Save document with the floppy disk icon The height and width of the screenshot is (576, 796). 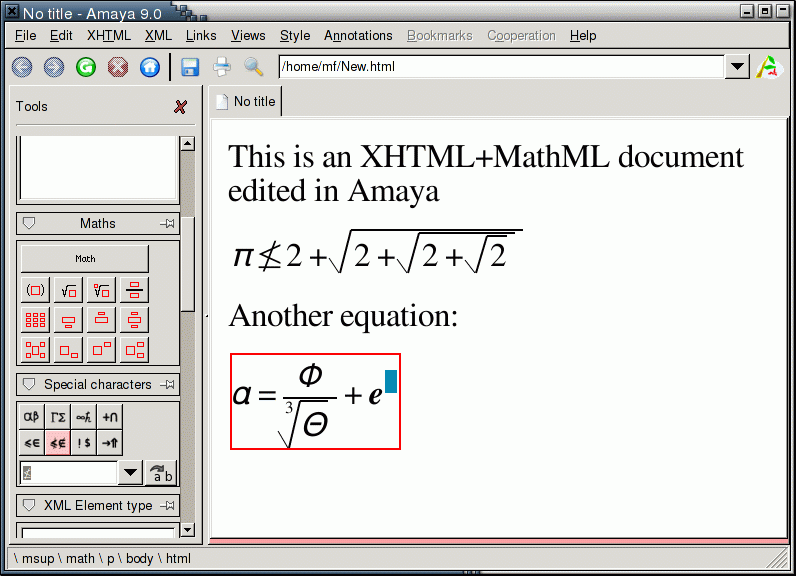click(x=190, y=67)
